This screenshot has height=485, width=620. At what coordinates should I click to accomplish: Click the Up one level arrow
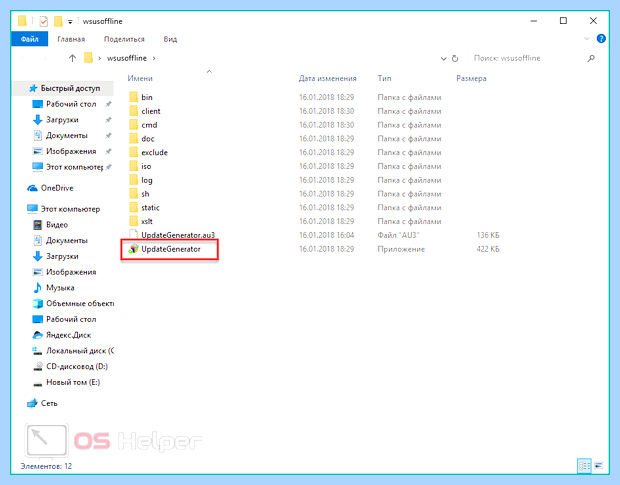pos(72,58)
